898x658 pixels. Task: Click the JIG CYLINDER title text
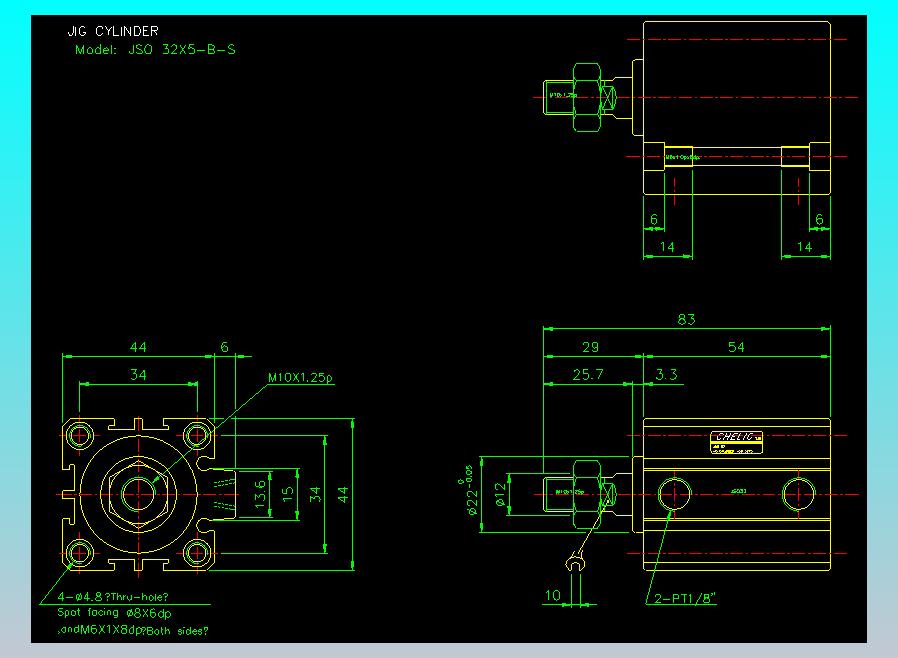click(x=112, y=32)
